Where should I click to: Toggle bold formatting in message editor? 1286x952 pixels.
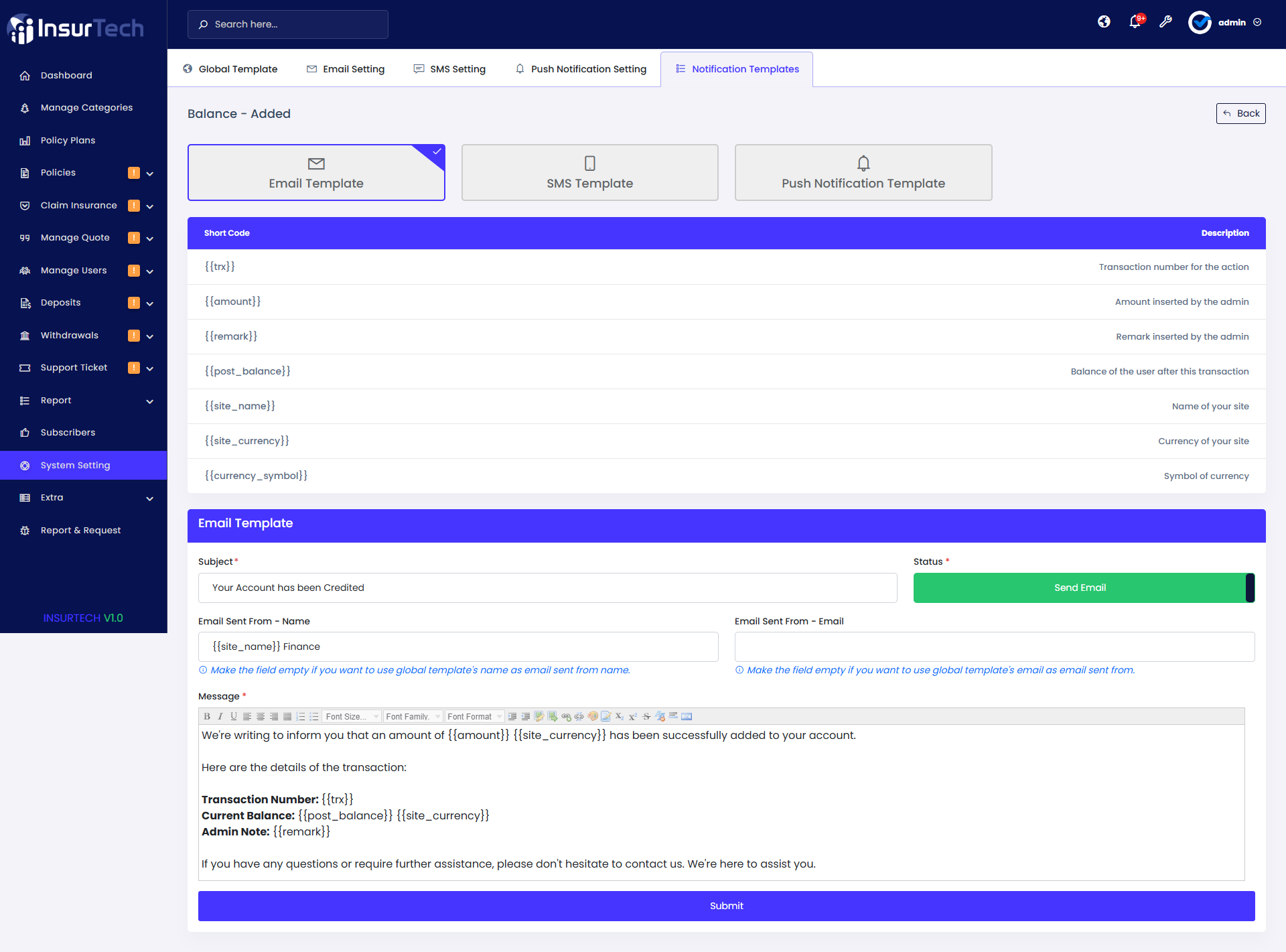click(x=207, y=716)
